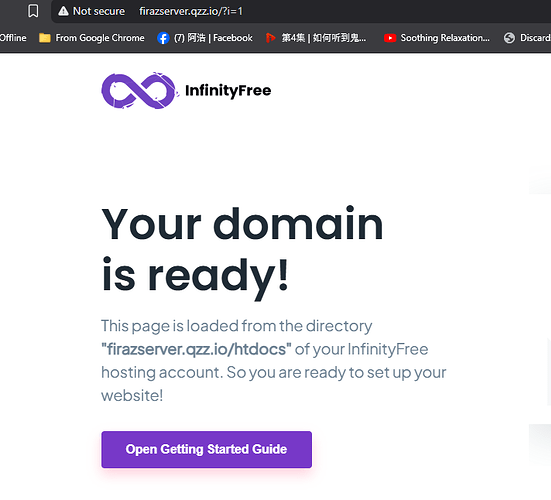Click the bookmark icon beside the address bar
Viewport: 551px width, 500px height.
tap(33, 11)
